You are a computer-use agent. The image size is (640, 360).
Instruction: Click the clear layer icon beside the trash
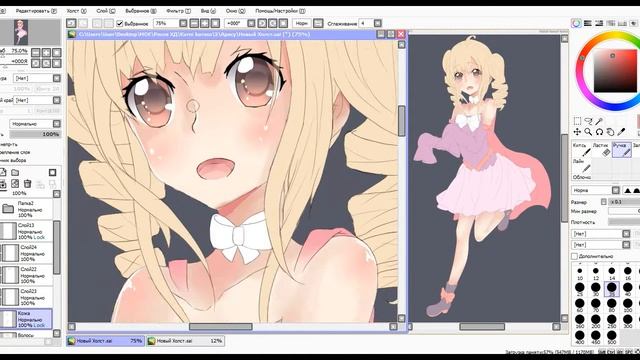pos(15,184)
